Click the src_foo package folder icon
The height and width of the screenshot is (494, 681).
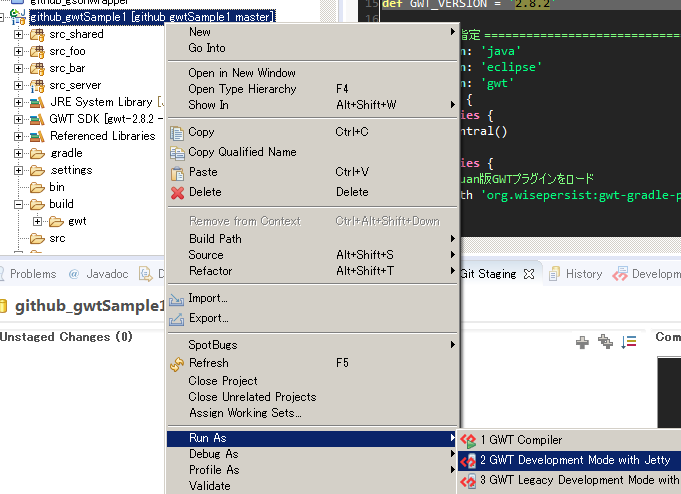37,52
